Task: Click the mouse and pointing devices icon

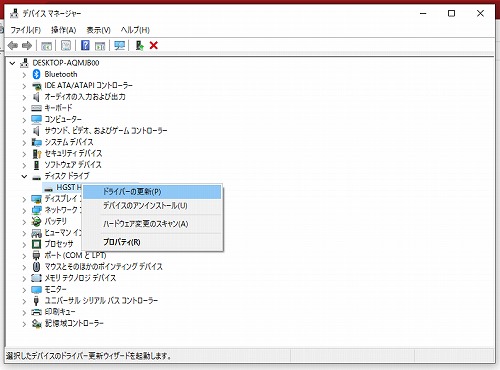Action: click(36, 267)
